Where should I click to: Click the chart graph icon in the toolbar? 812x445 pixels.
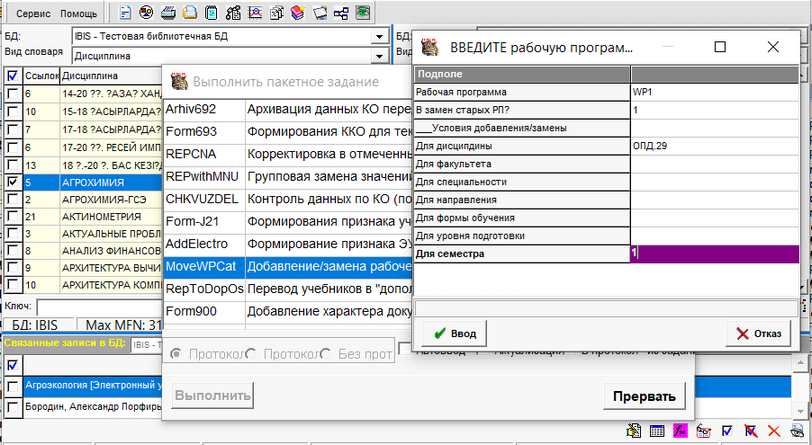pyautogui.click(x=255, y=14)
